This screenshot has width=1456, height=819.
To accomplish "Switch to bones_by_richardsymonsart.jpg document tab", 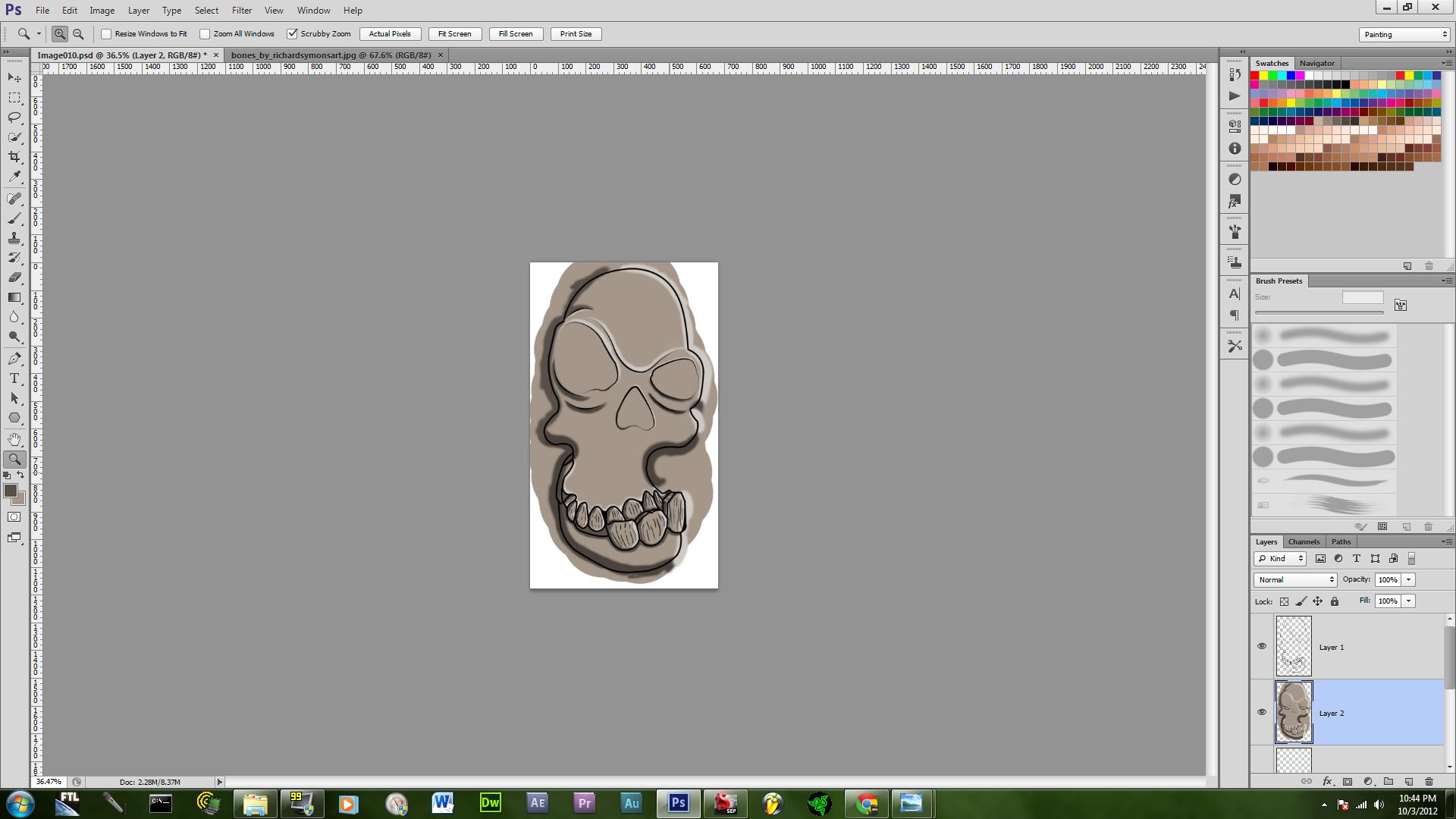I will click(331, 55).
